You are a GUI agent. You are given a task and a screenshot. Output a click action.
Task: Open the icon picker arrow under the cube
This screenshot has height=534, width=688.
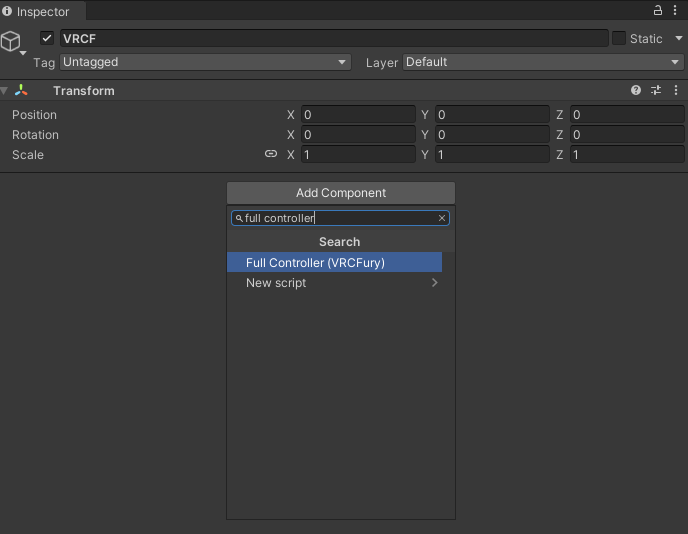click(x=23, y=53)
